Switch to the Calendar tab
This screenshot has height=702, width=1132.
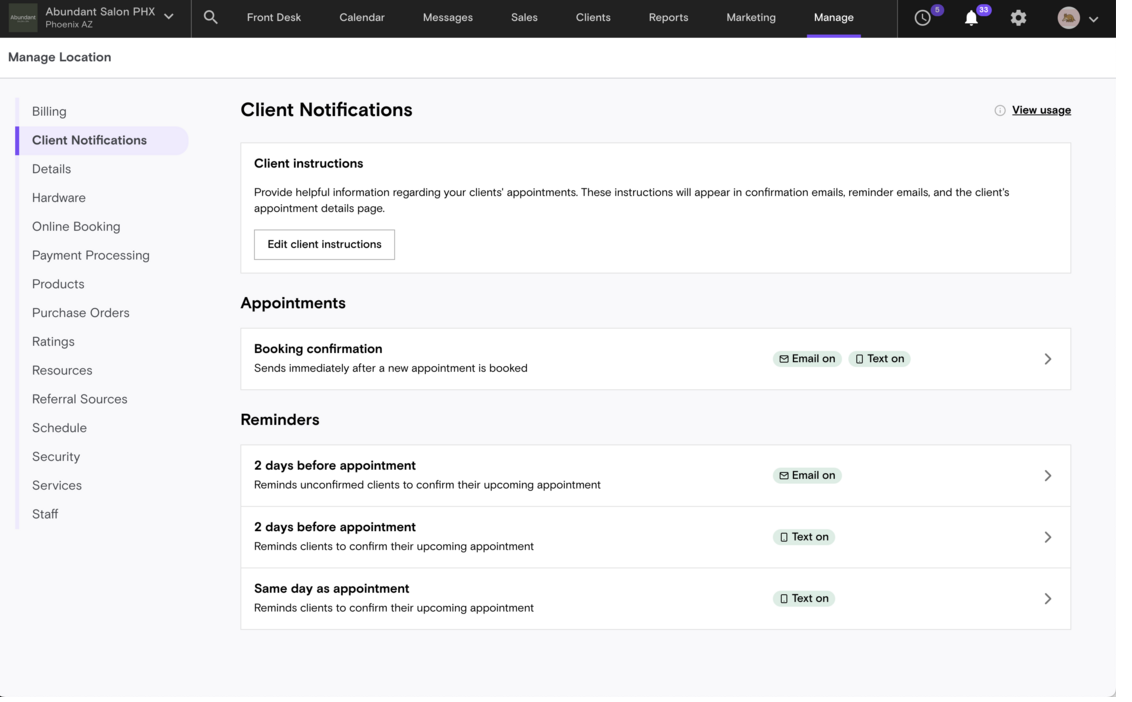click(x=361, y=18)
